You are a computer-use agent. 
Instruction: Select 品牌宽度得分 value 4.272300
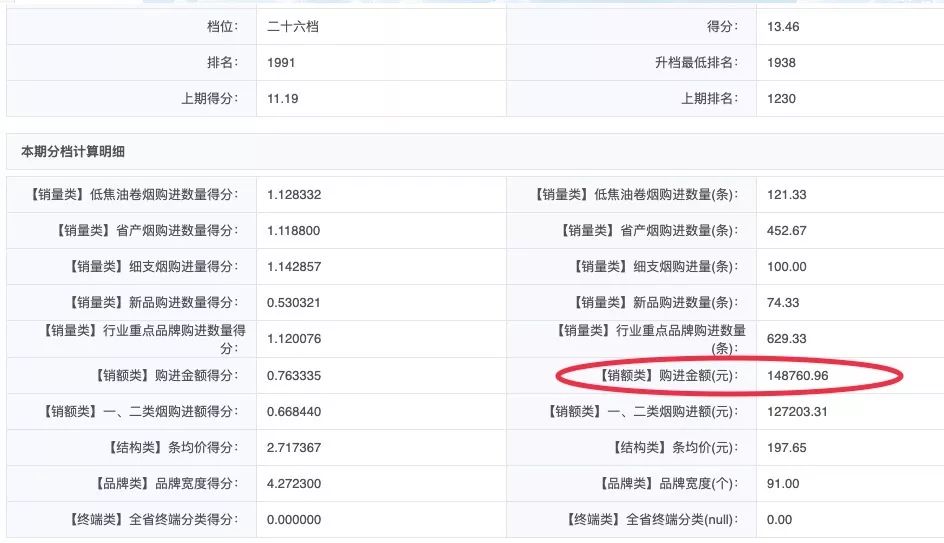coord(294,484)
